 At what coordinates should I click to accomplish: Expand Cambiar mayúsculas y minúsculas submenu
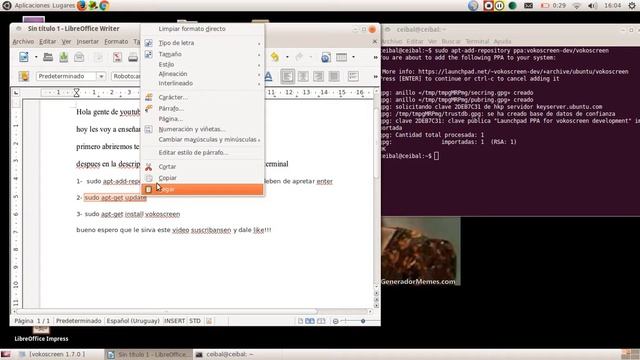(x=203, y=140)
